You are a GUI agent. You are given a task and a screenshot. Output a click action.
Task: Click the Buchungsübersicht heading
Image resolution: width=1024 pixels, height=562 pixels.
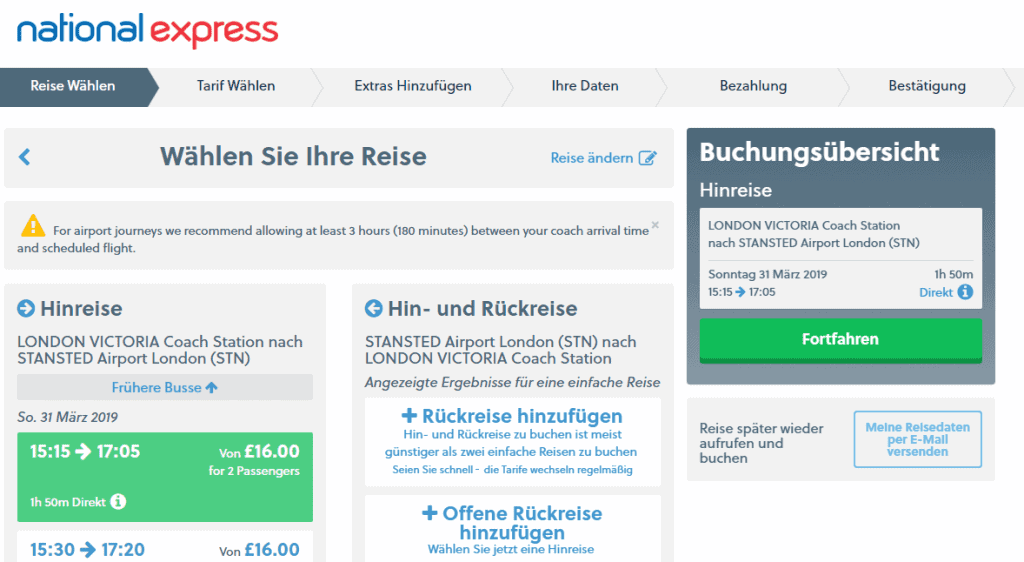(x=819, y=152)
